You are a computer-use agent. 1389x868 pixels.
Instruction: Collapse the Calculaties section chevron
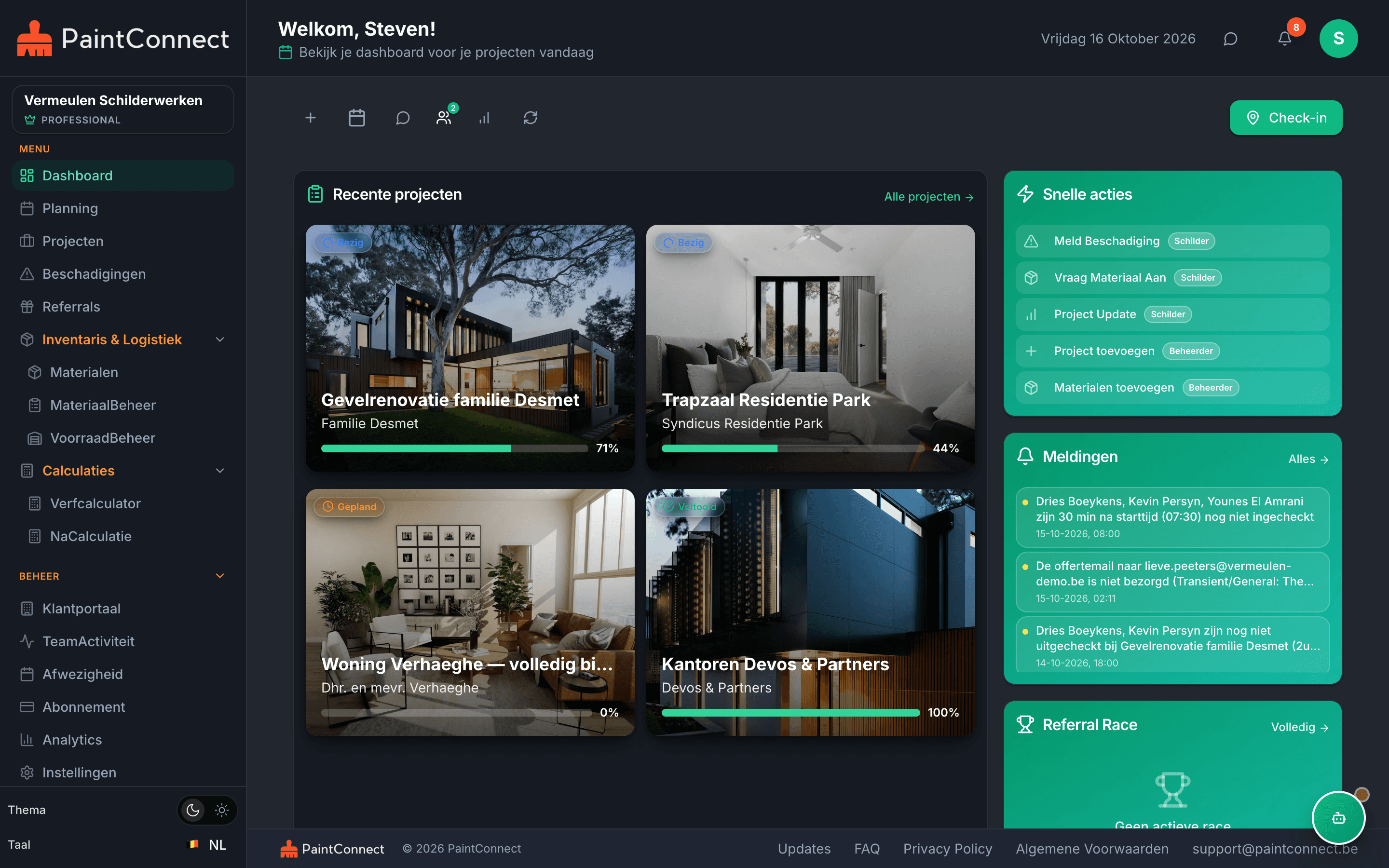point(220,471)
